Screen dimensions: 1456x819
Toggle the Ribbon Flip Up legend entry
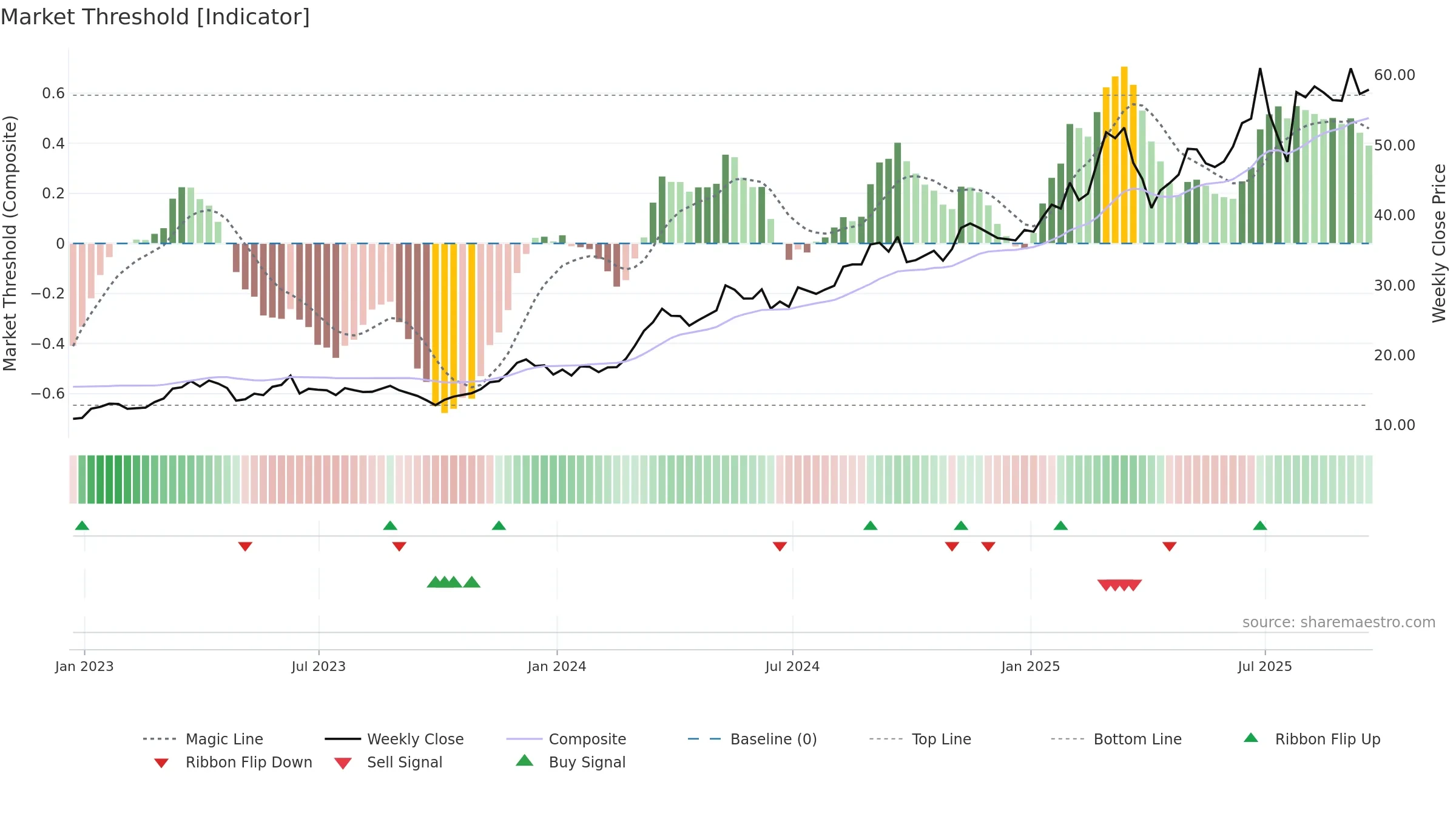[1312, 739]
